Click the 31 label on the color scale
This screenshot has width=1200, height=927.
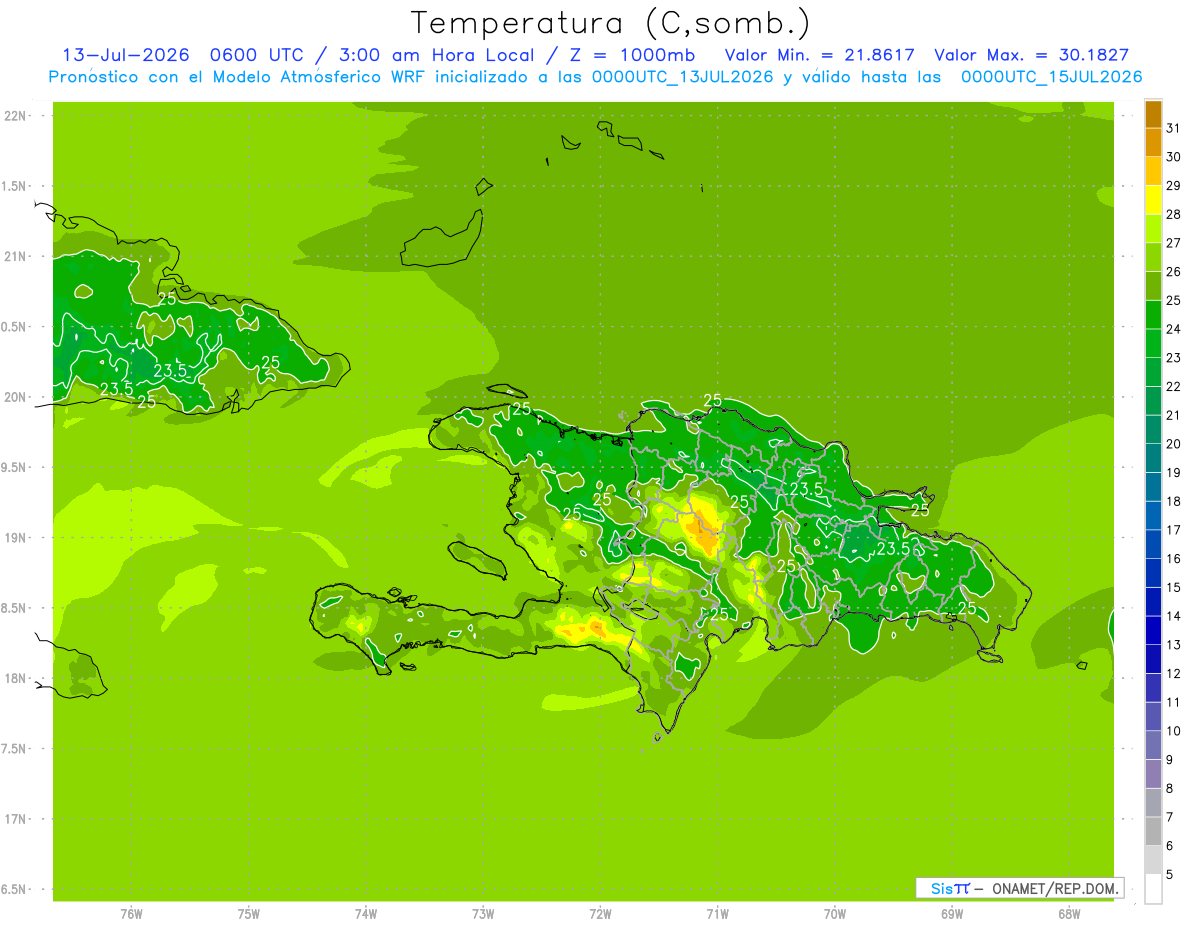(x=1173, y=128)
